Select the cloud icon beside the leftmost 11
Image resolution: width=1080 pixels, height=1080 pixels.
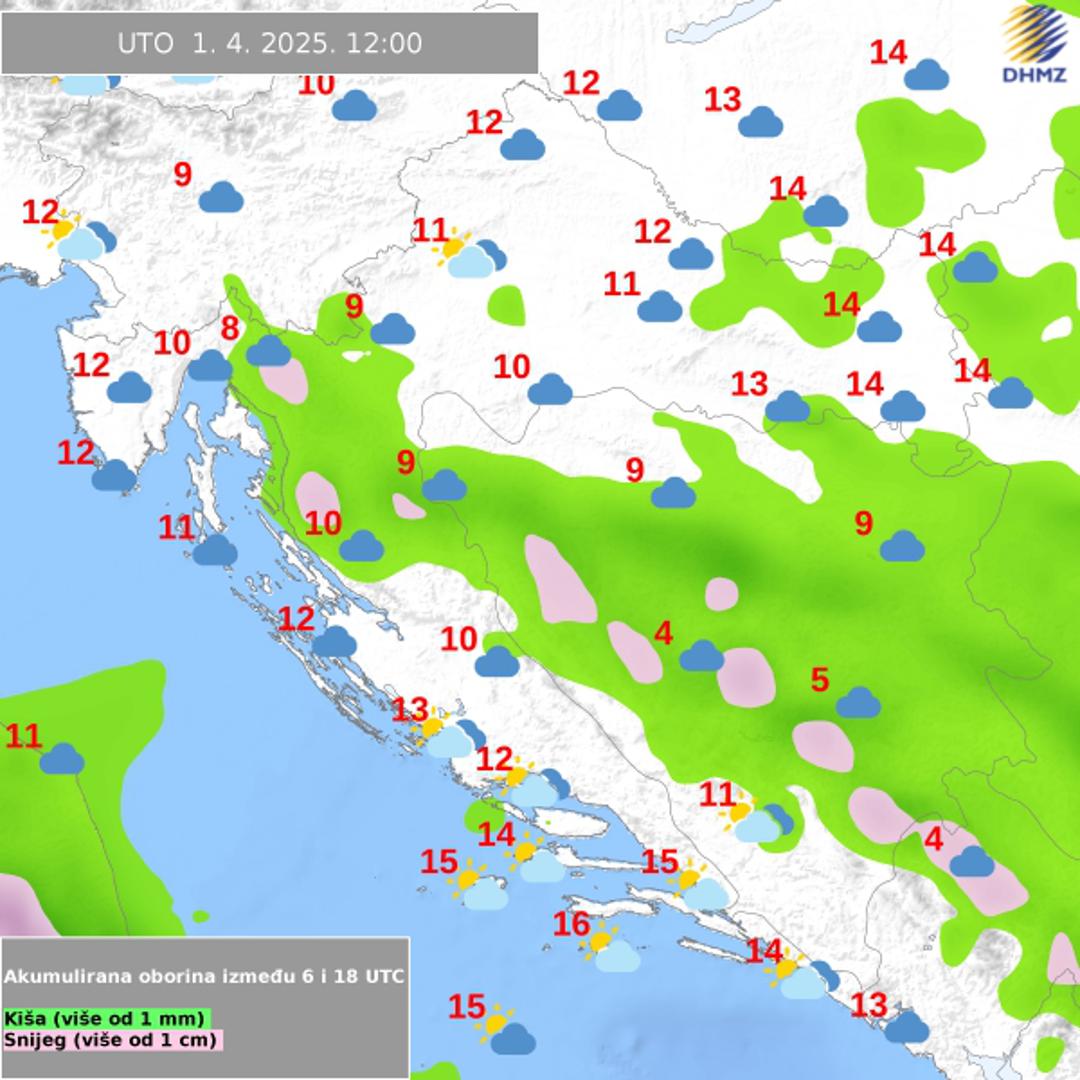pyautogui.click(x=62, y=759)
